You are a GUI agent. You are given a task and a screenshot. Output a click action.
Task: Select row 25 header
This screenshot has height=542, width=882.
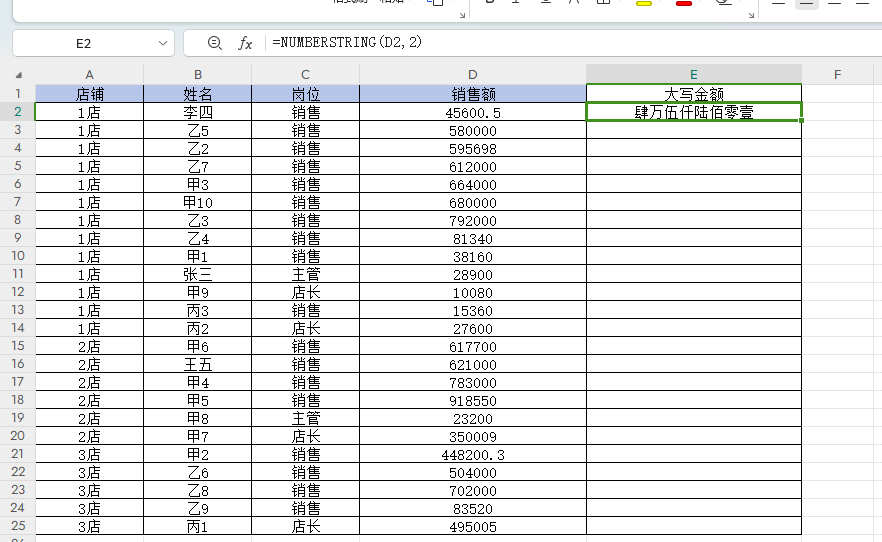coord(17,526)
